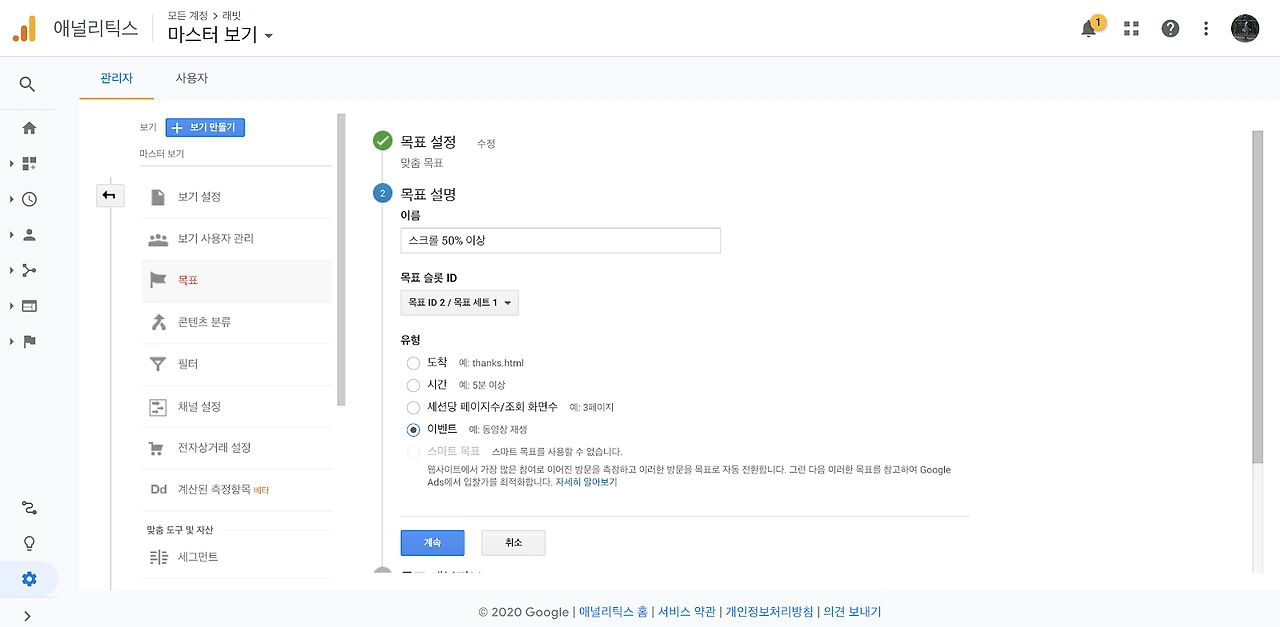This screenshot has width=1280, height=627.
Task: Expand Behavior sidebar arrow
Action: coord(11,306)
